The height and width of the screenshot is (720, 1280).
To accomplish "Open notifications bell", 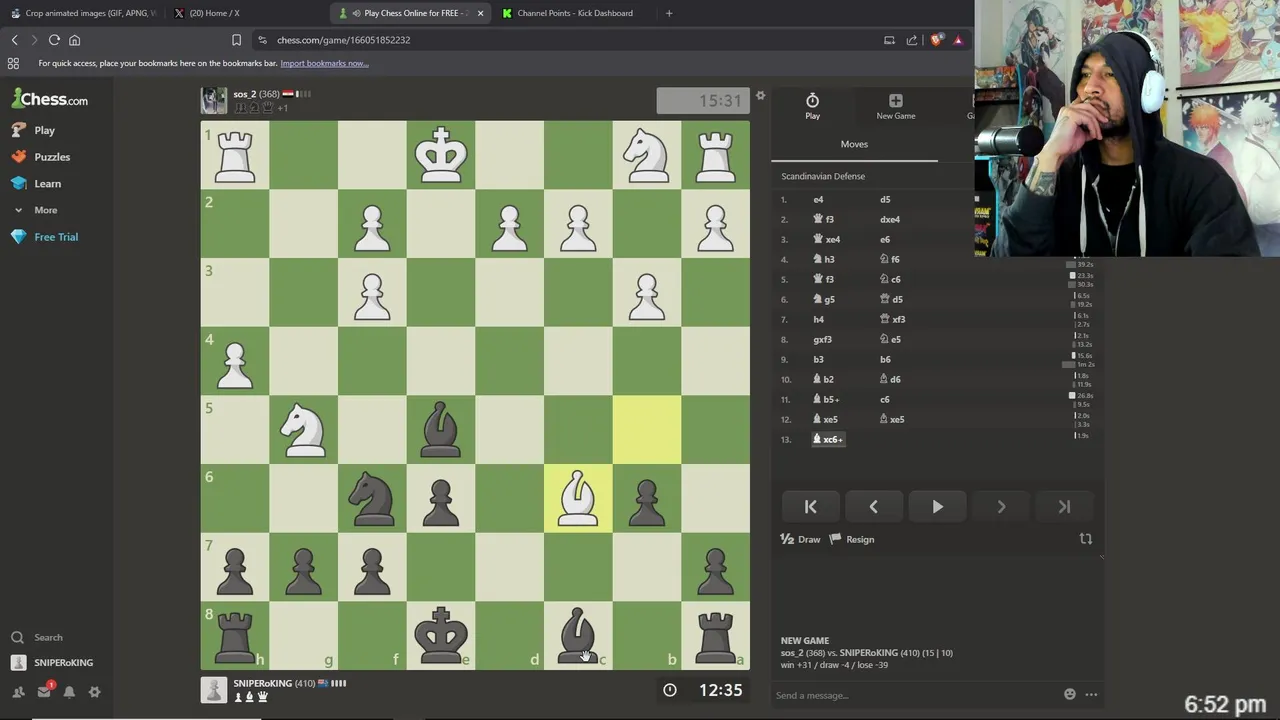I will 69,692.
